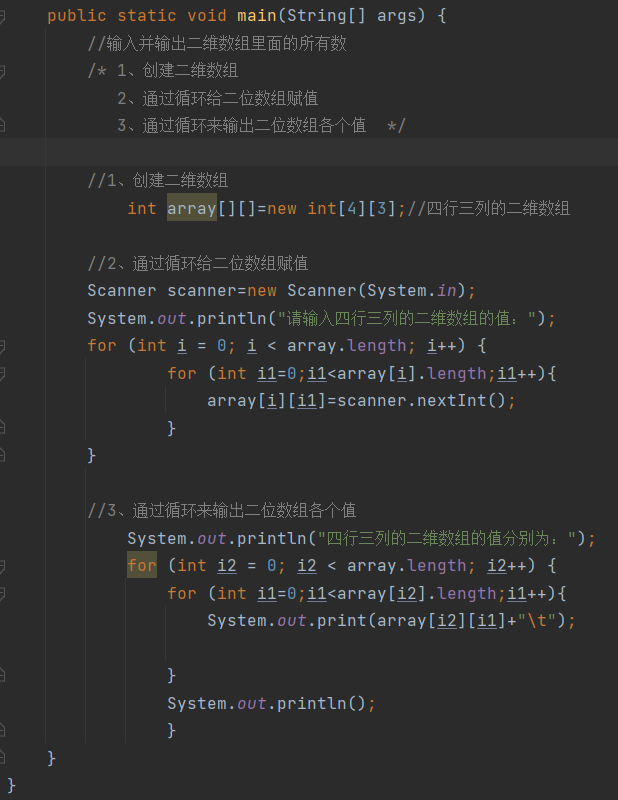The height and width of the screenshot is (800, 618).
Task: Click the number 4 in new int[4][3]
Action: point(352,208)
